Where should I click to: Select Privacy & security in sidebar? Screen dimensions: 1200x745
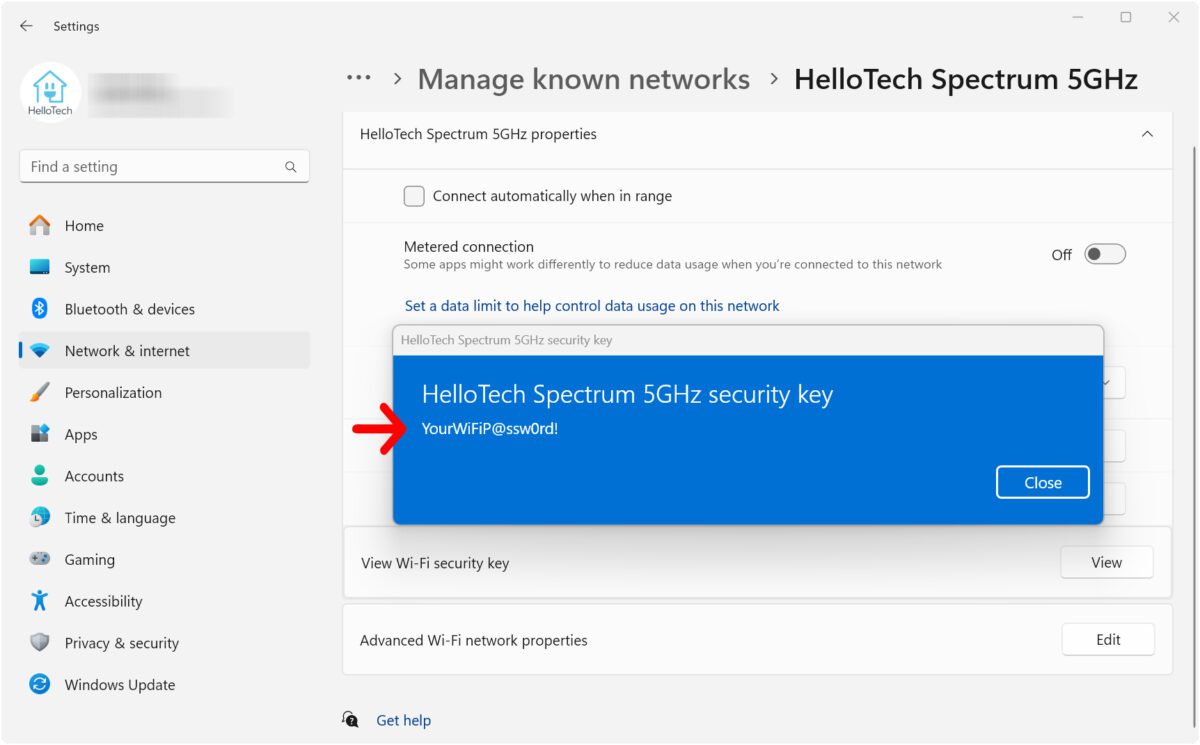(120, 643)
